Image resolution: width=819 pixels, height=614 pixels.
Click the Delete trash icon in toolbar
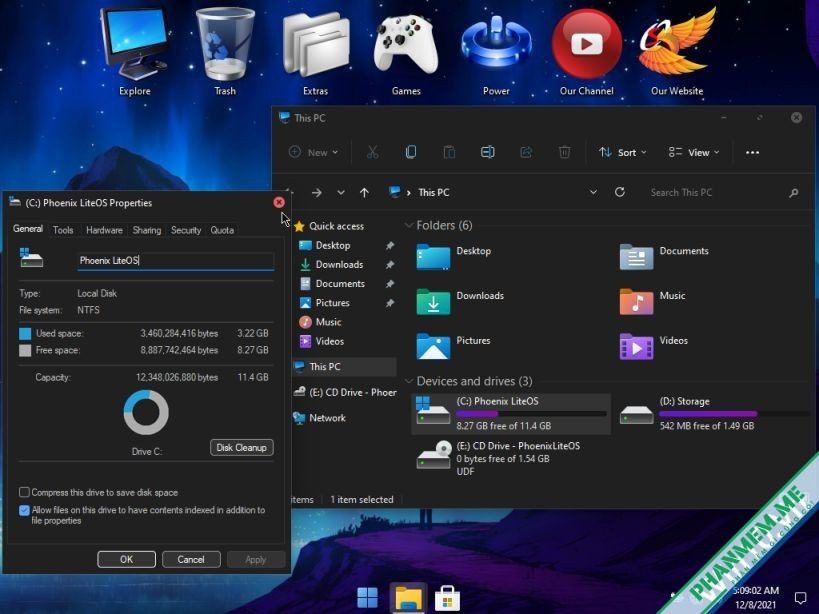(x=564, y=152)
